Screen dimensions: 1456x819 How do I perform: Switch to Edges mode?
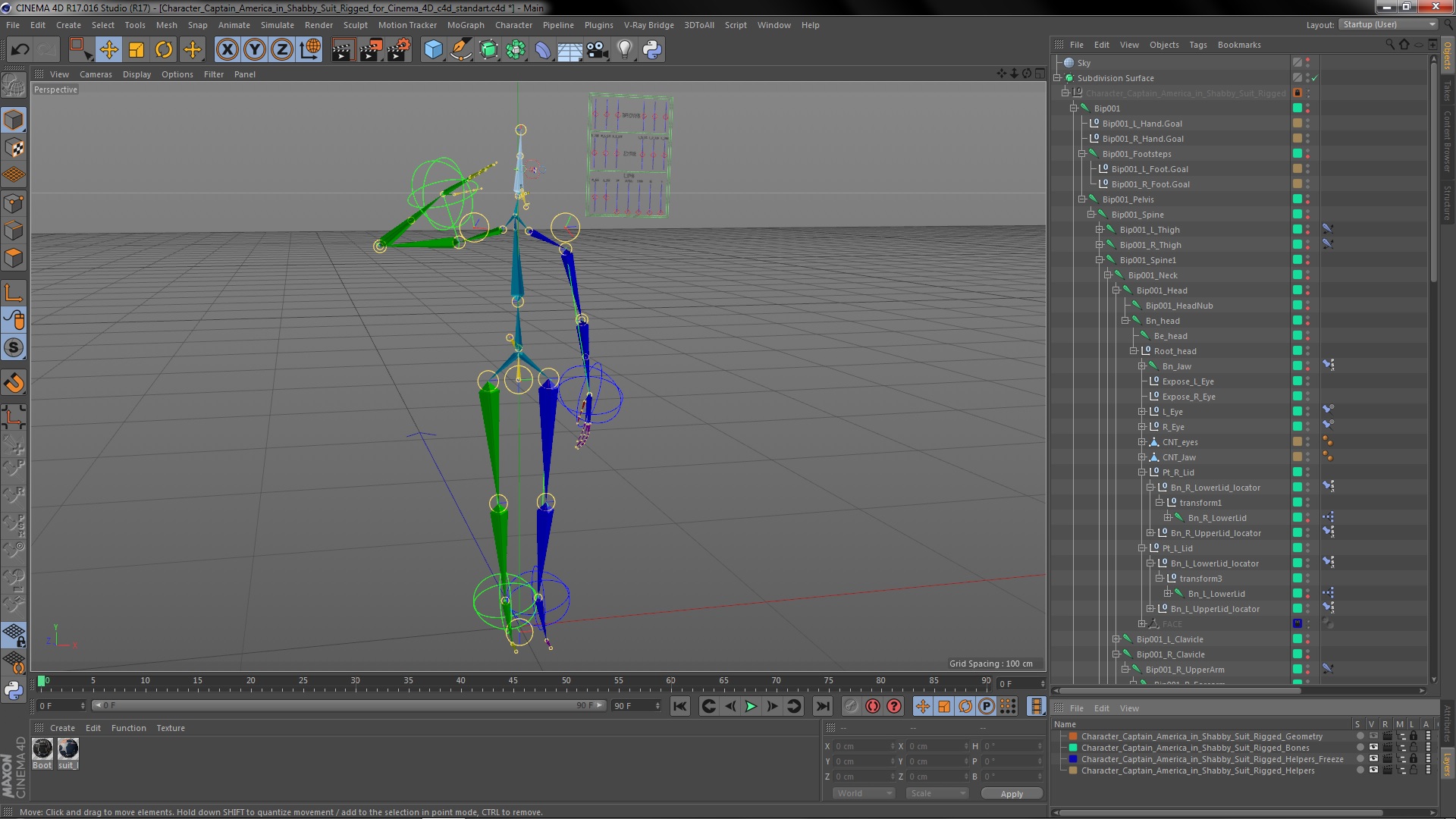[14, 231]
